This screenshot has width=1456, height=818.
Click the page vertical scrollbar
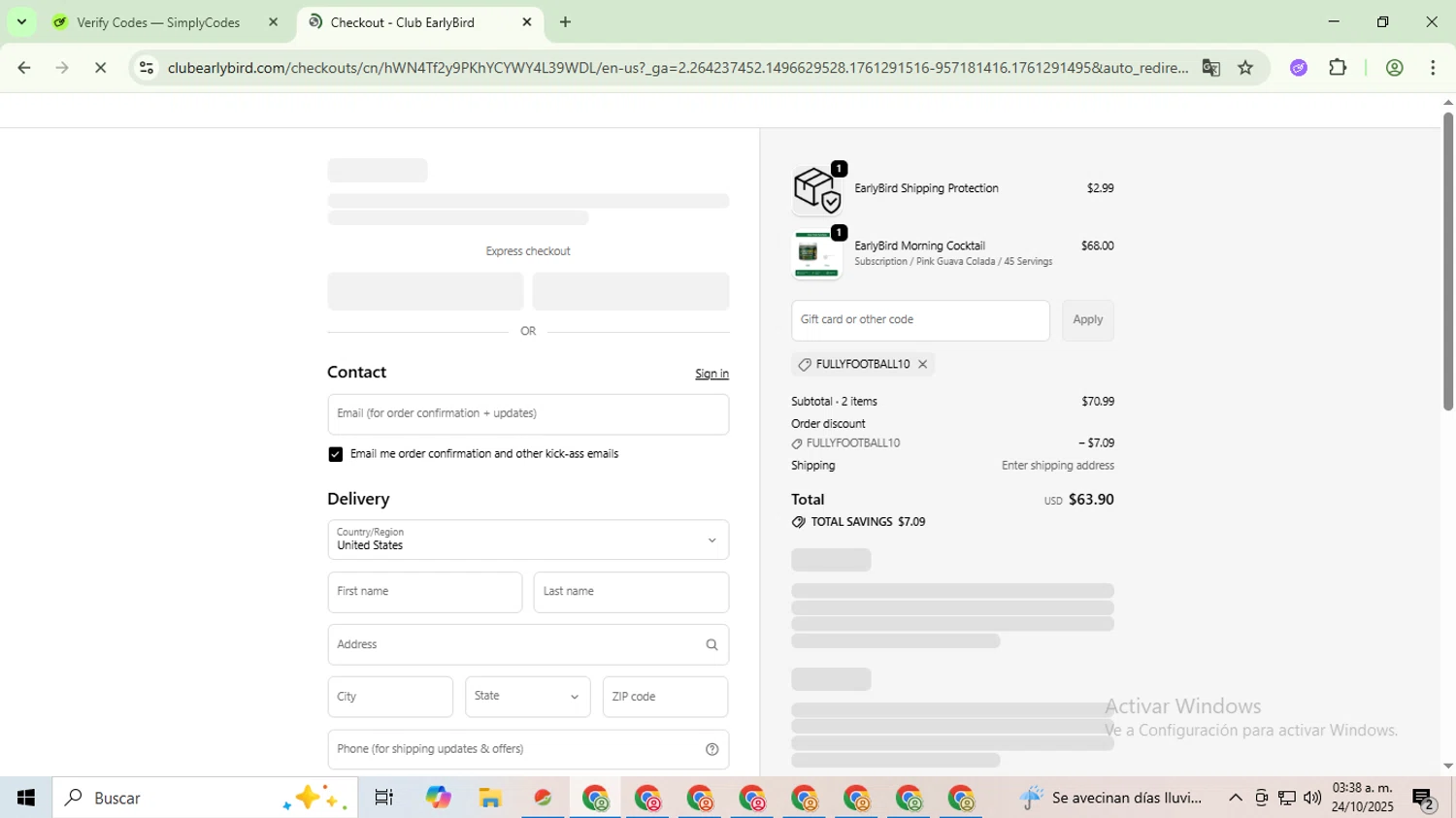pyautogui.click(x=1447, y=262)
